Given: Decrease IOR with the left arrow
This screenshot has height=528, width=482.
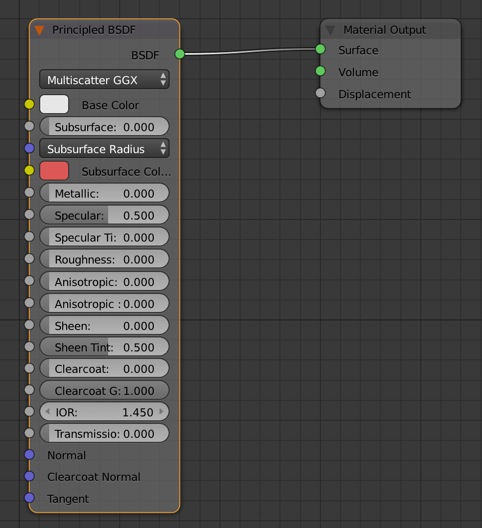Looking at the screenshot, I should [x=47, y=411].
